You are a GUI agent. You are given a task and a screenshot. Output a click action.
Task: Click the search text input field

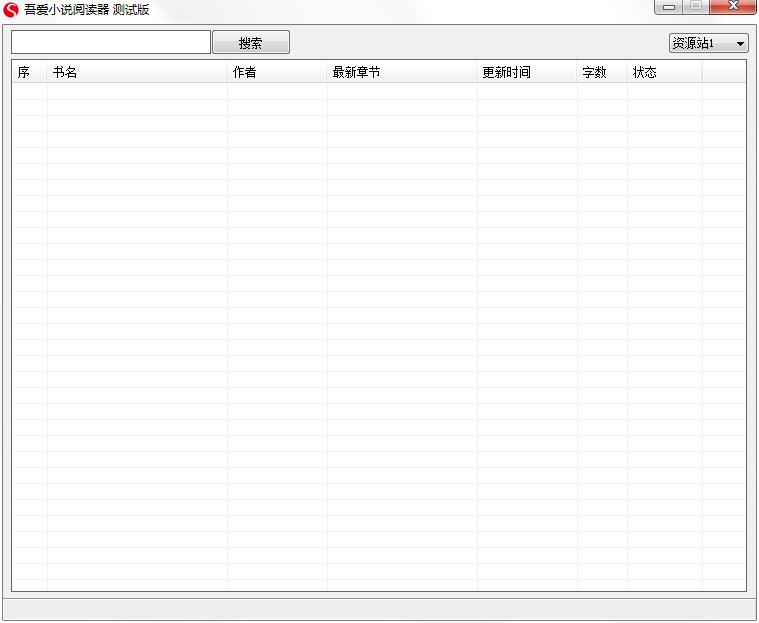coord(111,42)
